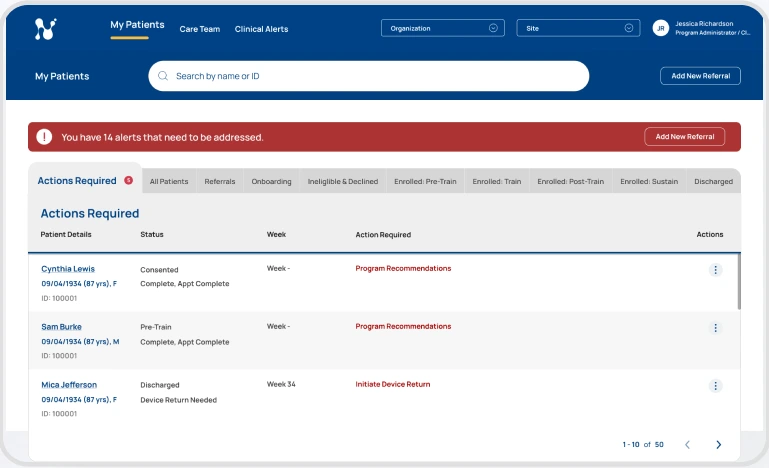Click the JR user avatar
The width and height of the screenshot is (769, 468).
[x=661, y=28]
